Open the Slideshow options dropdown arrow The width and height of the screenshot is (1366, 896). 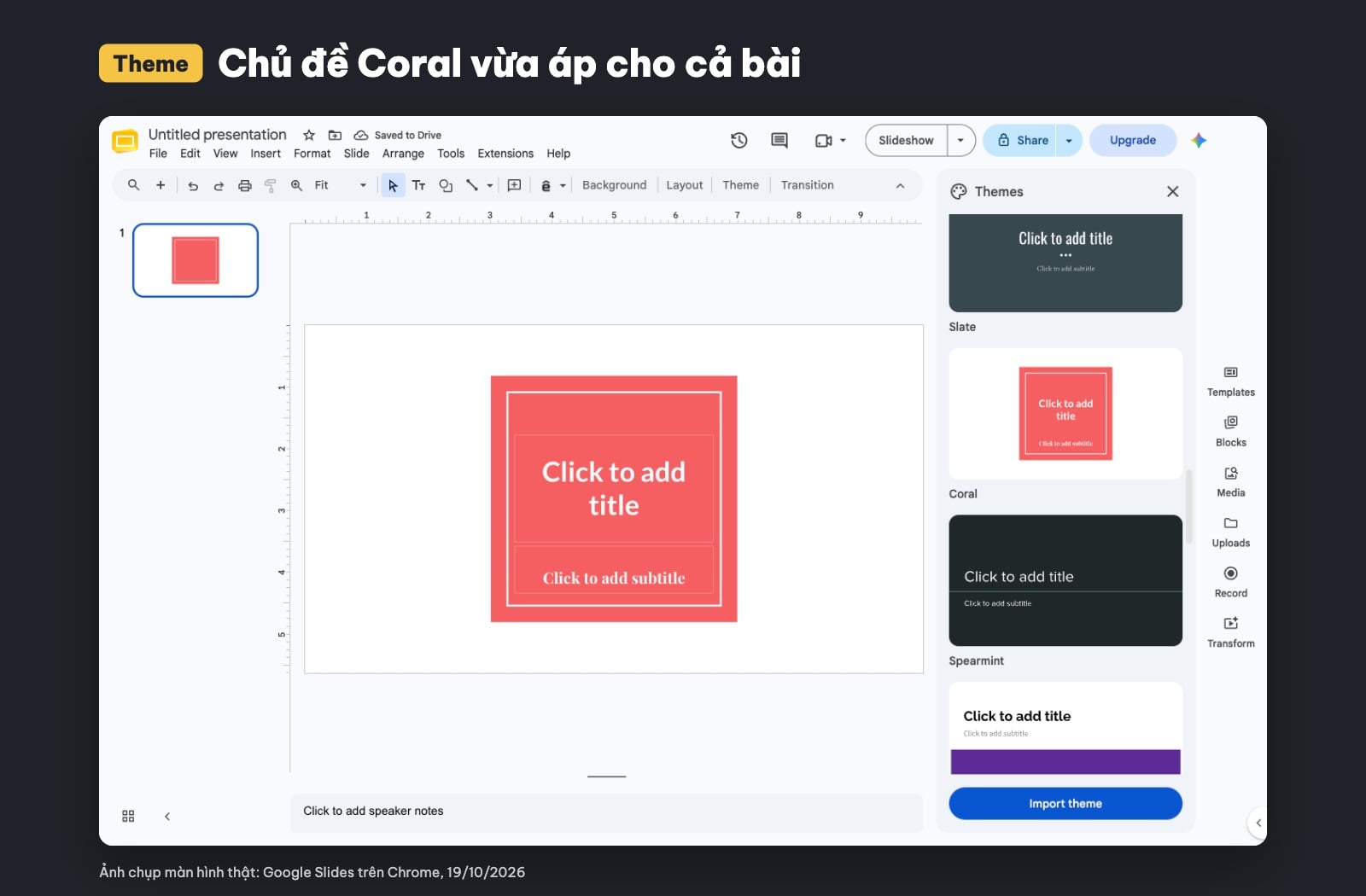(x=961, y=141)
